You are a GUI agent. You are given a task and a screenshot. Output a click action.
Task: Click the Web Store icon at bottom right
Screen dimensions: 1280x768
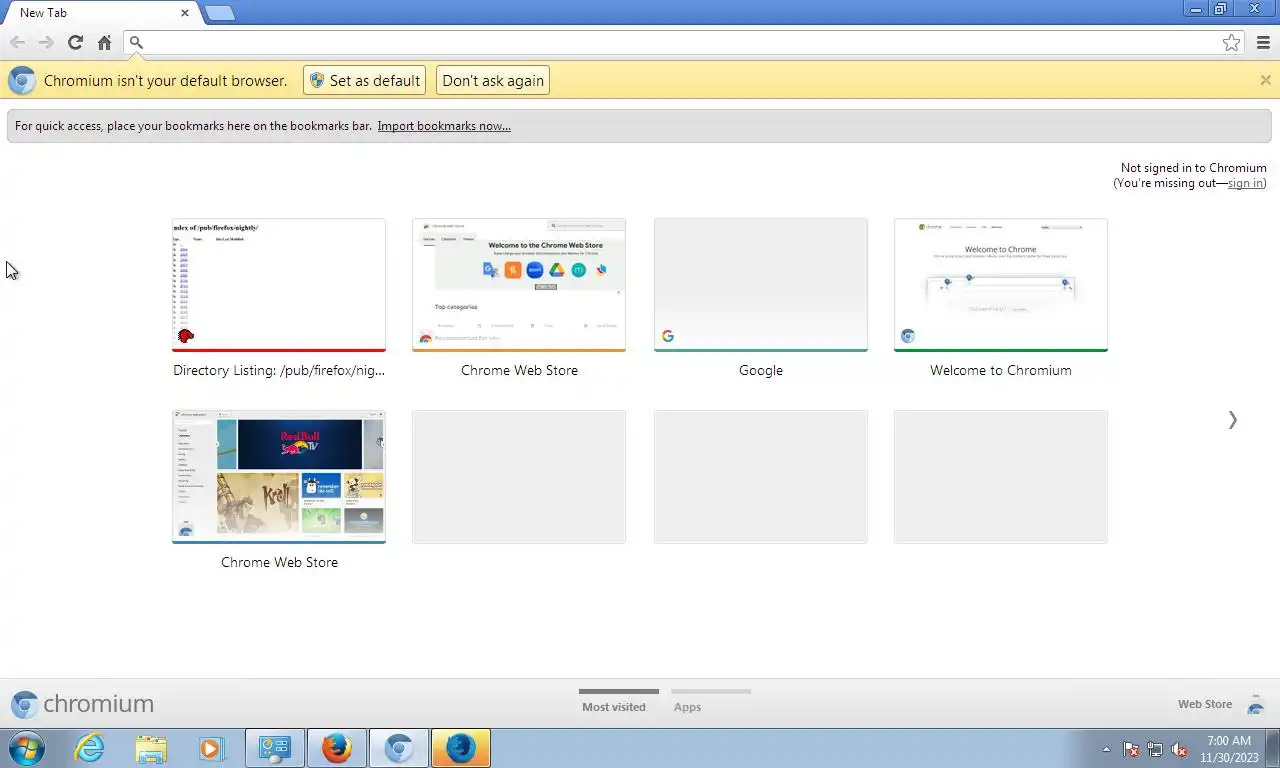pos(1256,705)
